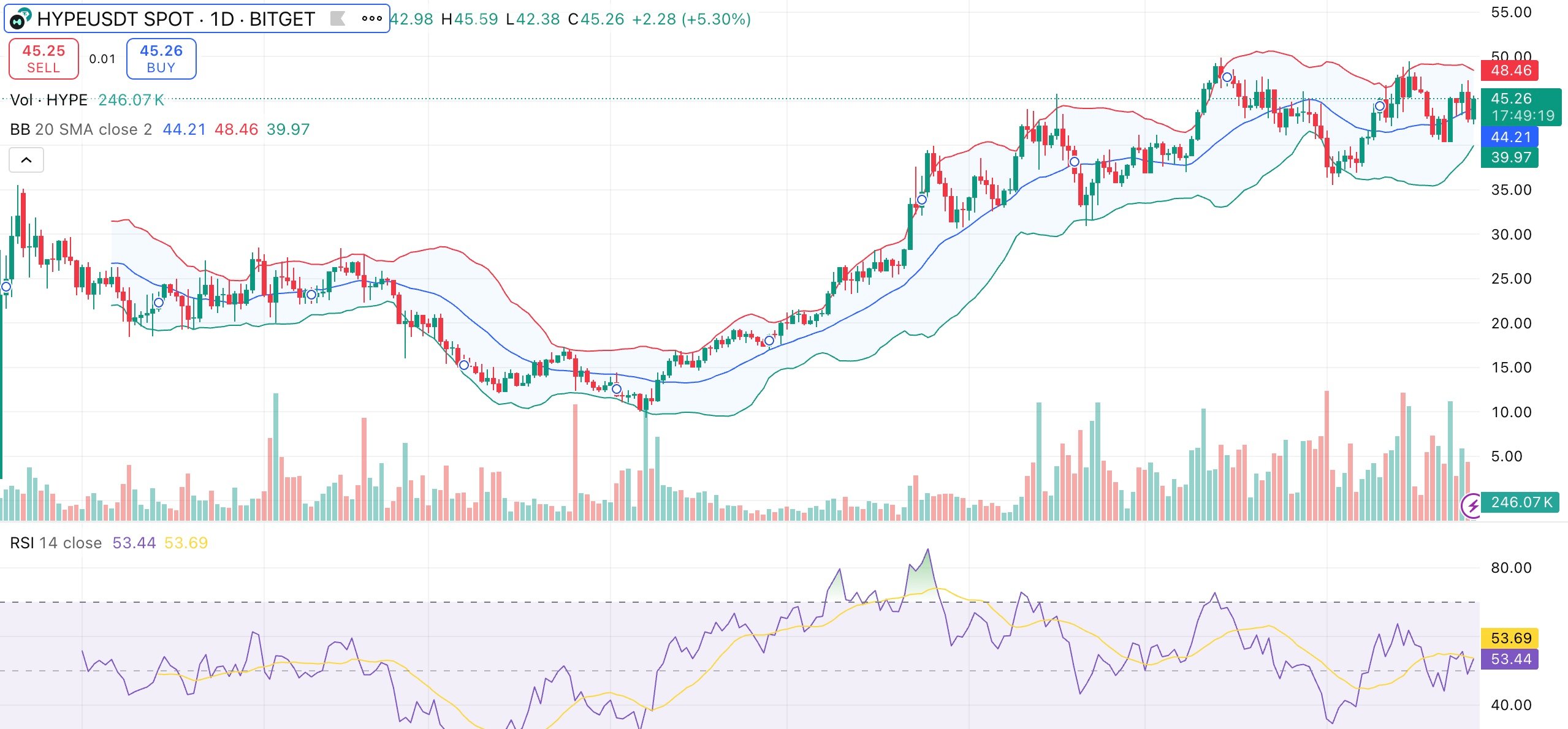
Task: Click the blue 44.21 basis price label on the axis
Action: point(1512,137)
